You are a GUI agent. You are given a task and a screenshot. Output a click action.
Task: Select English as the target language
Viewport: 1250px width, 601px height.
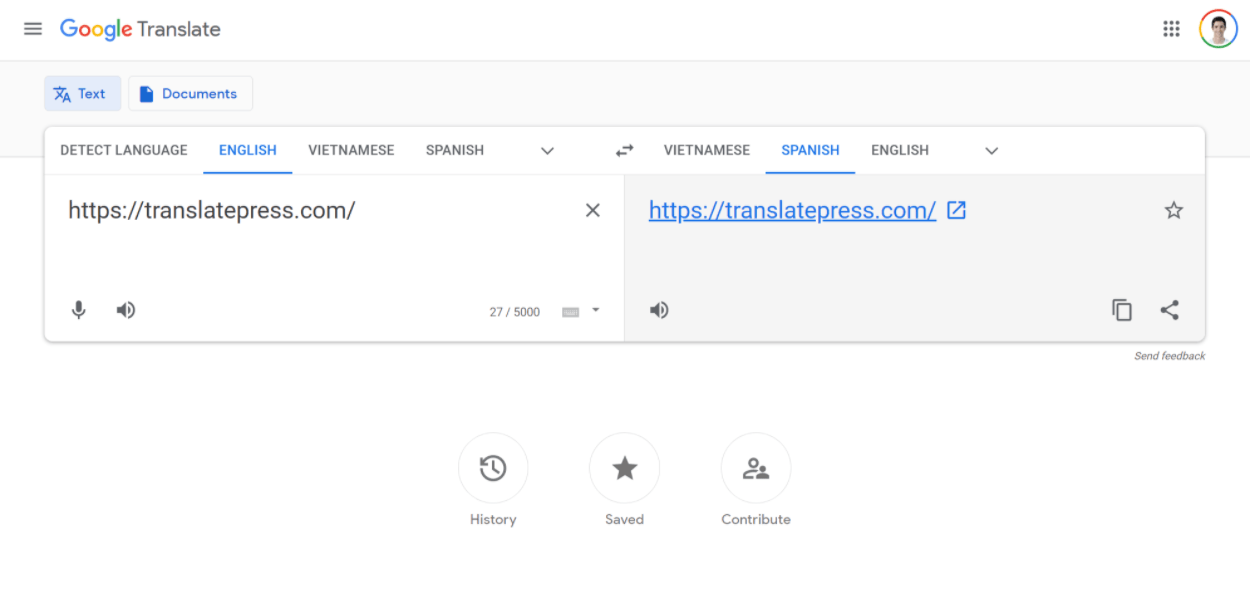(x=899, y=150)
